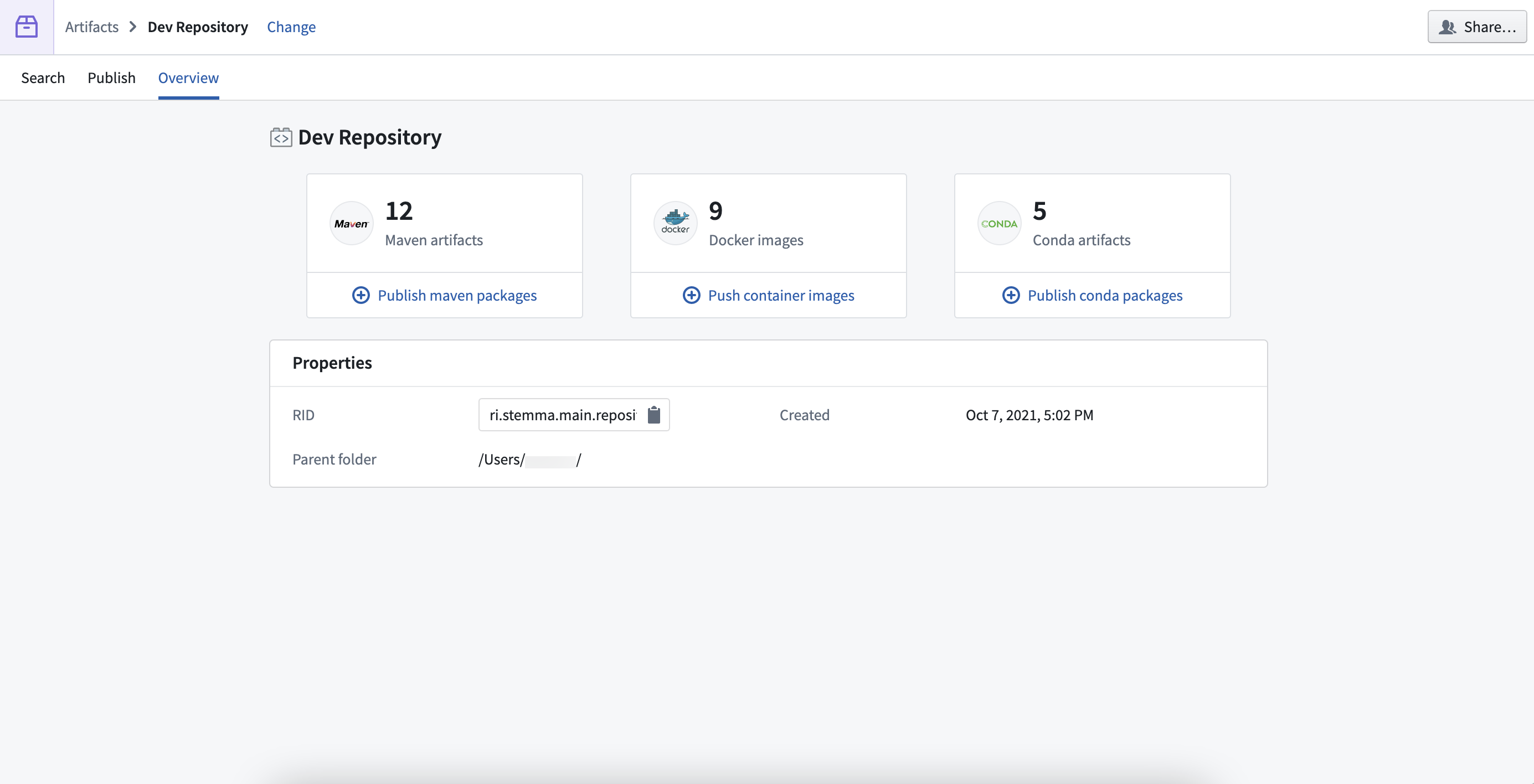
Task: Click plus icon beside Publish conda packages
Action: 1011,295
